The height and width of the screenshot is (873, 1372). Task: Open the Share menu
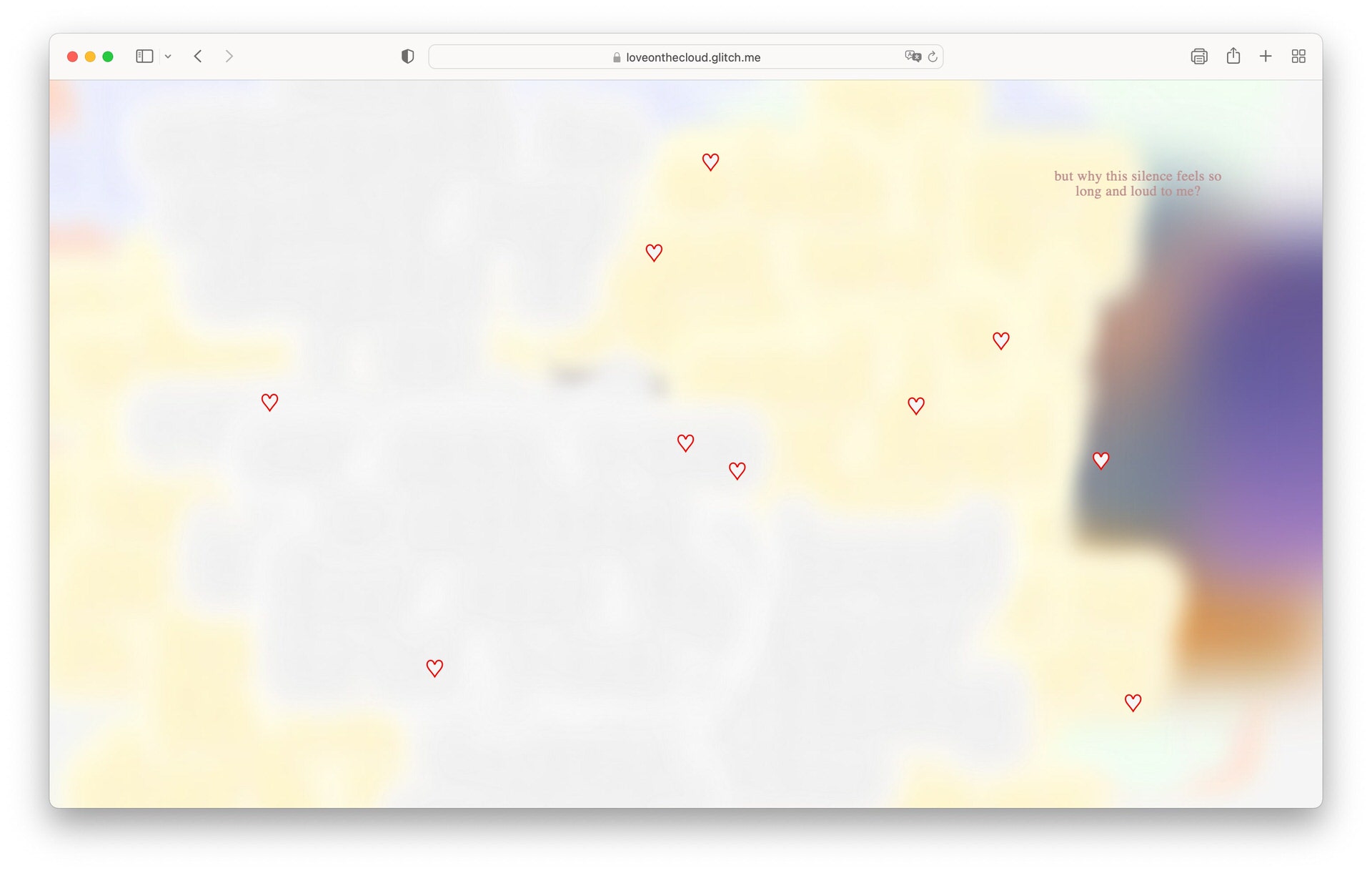[1233, 56]
